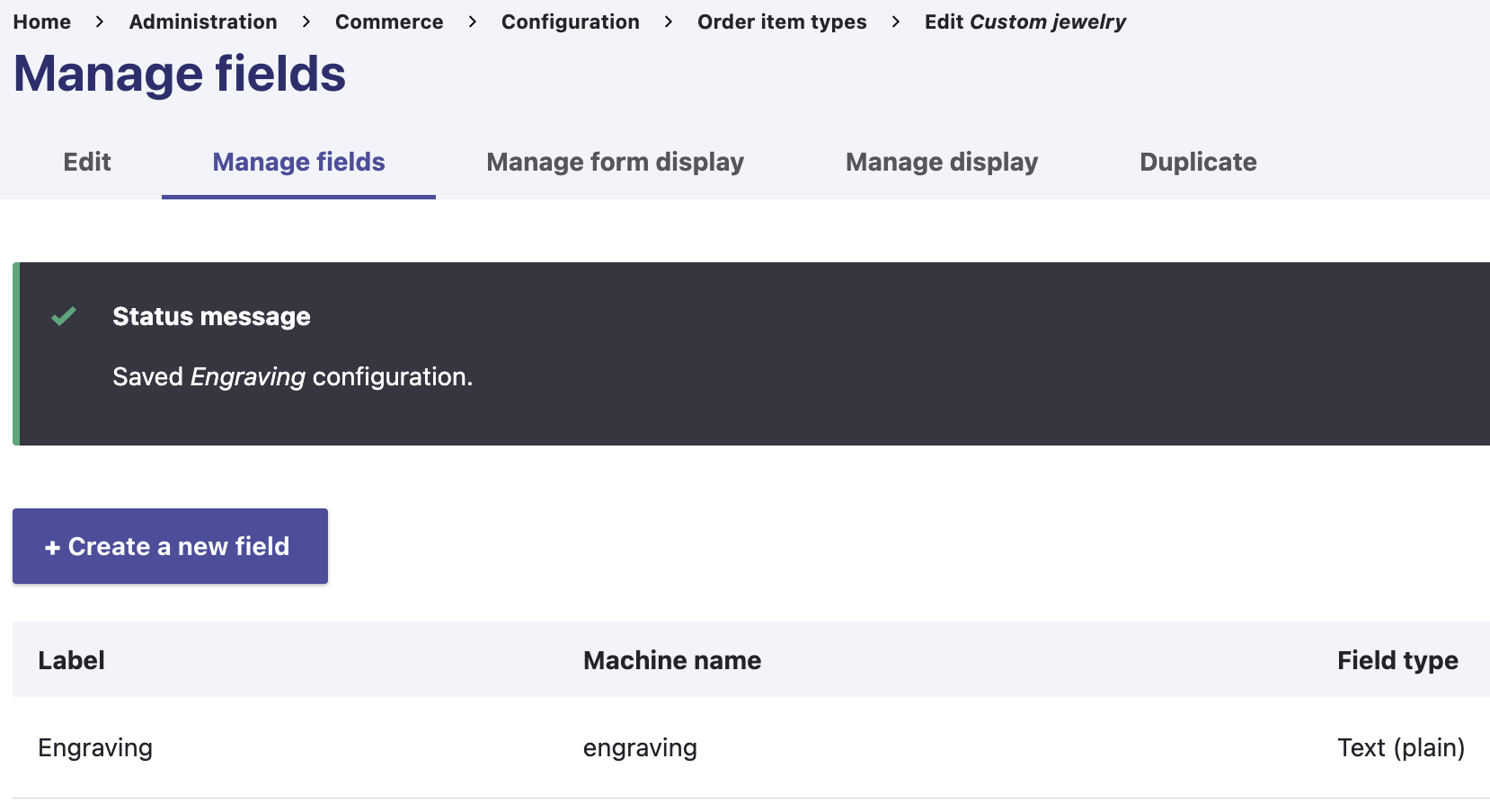Click the Machine name column header
Viewport: 1490px width, 812px height.
point(672,660)
